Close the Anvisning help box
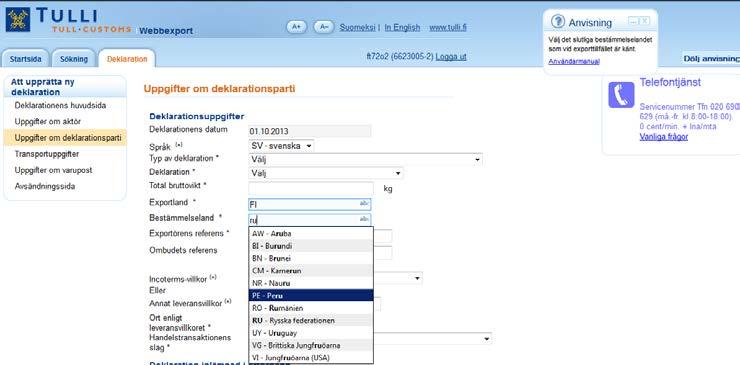The image size is (740, 365). coord(645,21)
